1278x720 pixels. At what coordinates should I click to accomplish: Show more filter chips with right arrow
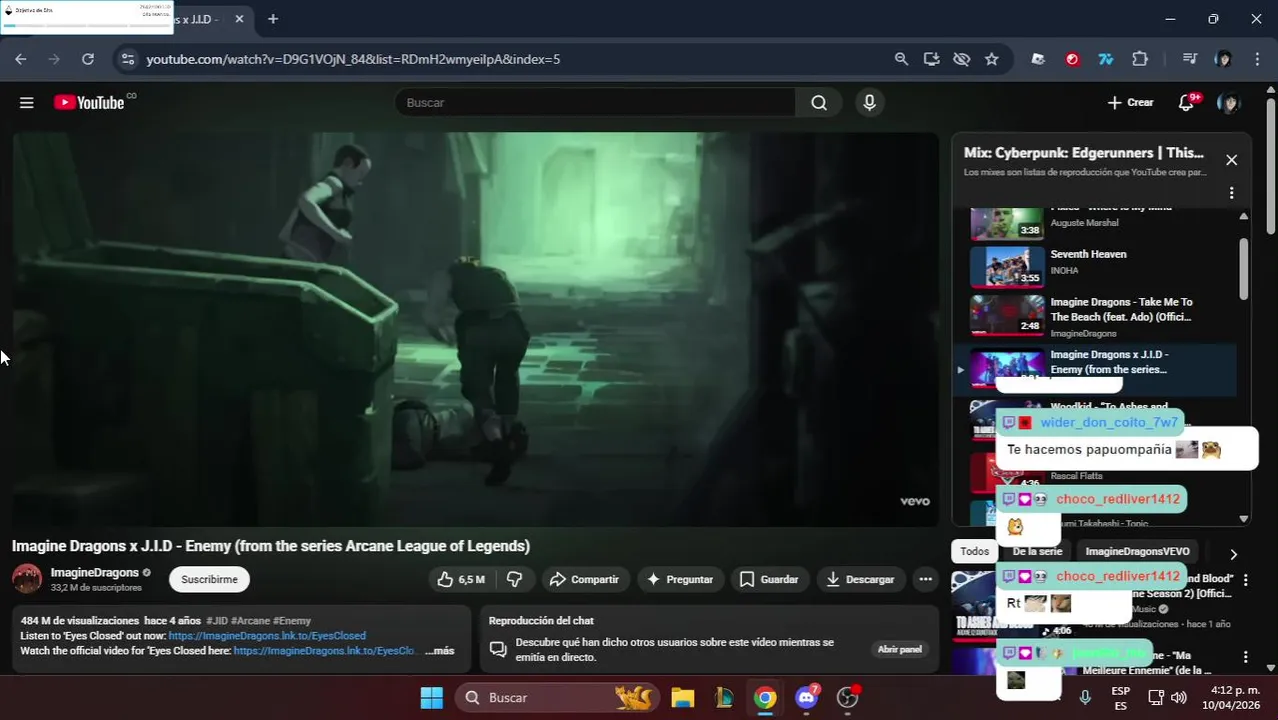pos(1233,554)
